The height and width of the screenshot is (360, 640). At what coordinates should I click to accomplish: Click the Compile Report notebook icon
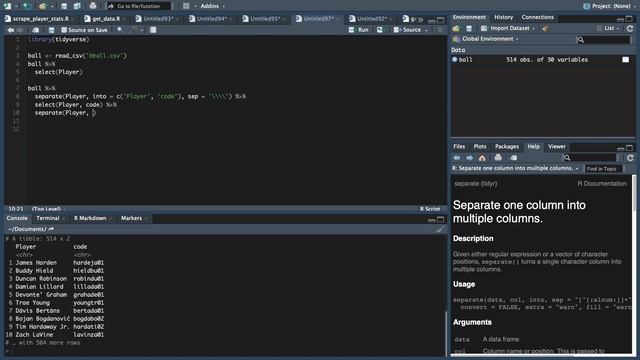pos(153,30)
